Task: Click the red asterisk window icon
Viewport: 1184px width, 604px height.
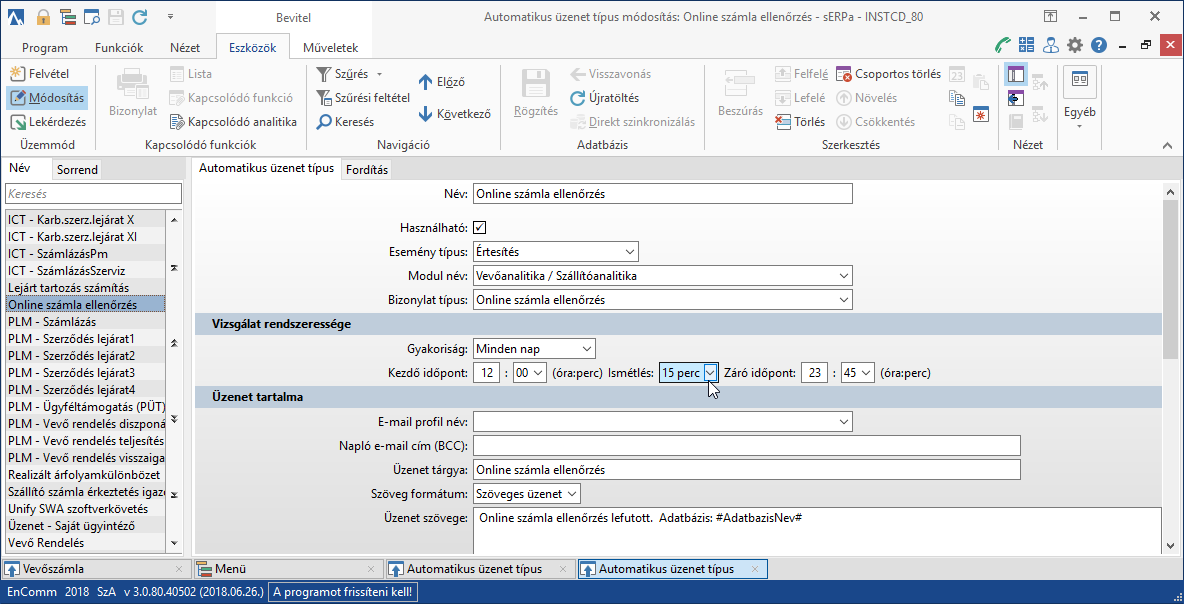Action: [x=981, y=115]
